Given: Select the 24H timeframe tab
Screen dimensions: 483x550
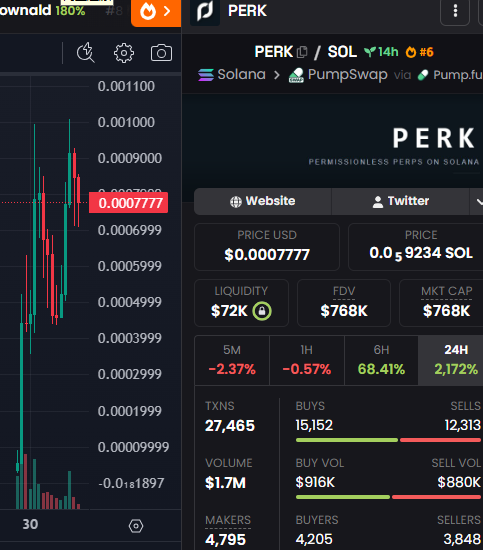Looking at the screenshot, I should click(451, 360).
